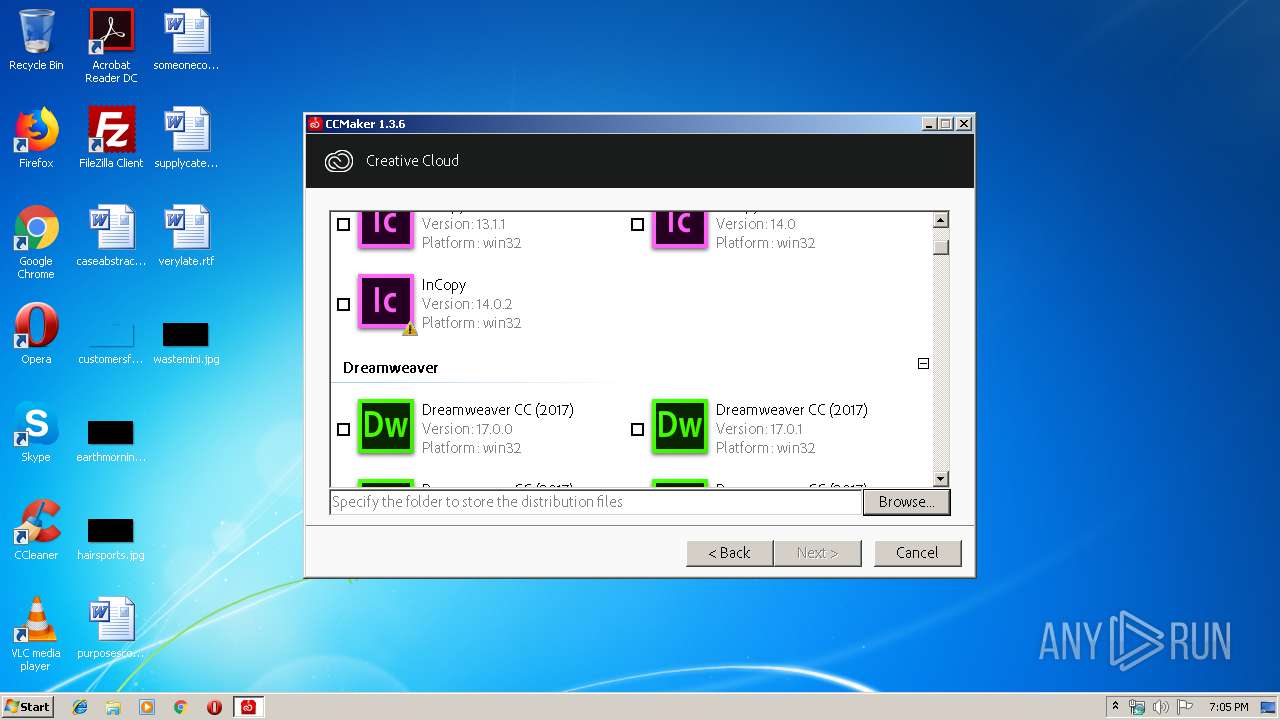The width and height of the screenshot is (1280, 720).
Task: Open Opera from the taskbar
Action: (214, 707)
